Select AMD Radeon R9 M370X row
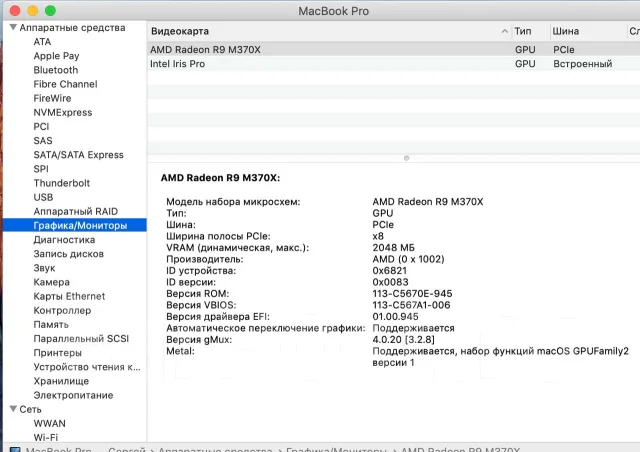This screenshot has height=452, width=640. tap(393, 49)
